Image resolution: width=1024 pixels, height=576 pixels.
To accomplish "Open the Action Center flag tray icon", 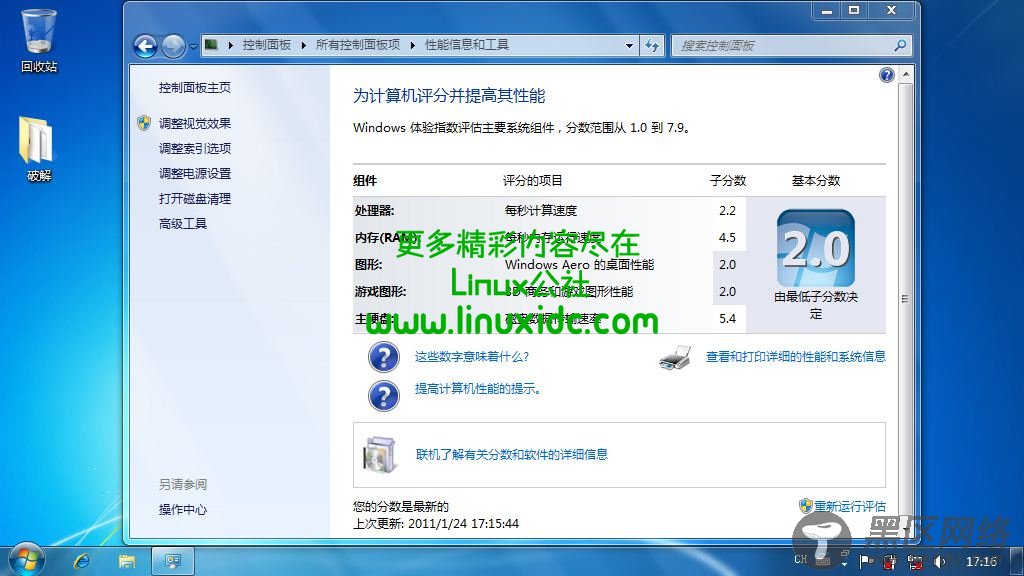I will (866, 561).
